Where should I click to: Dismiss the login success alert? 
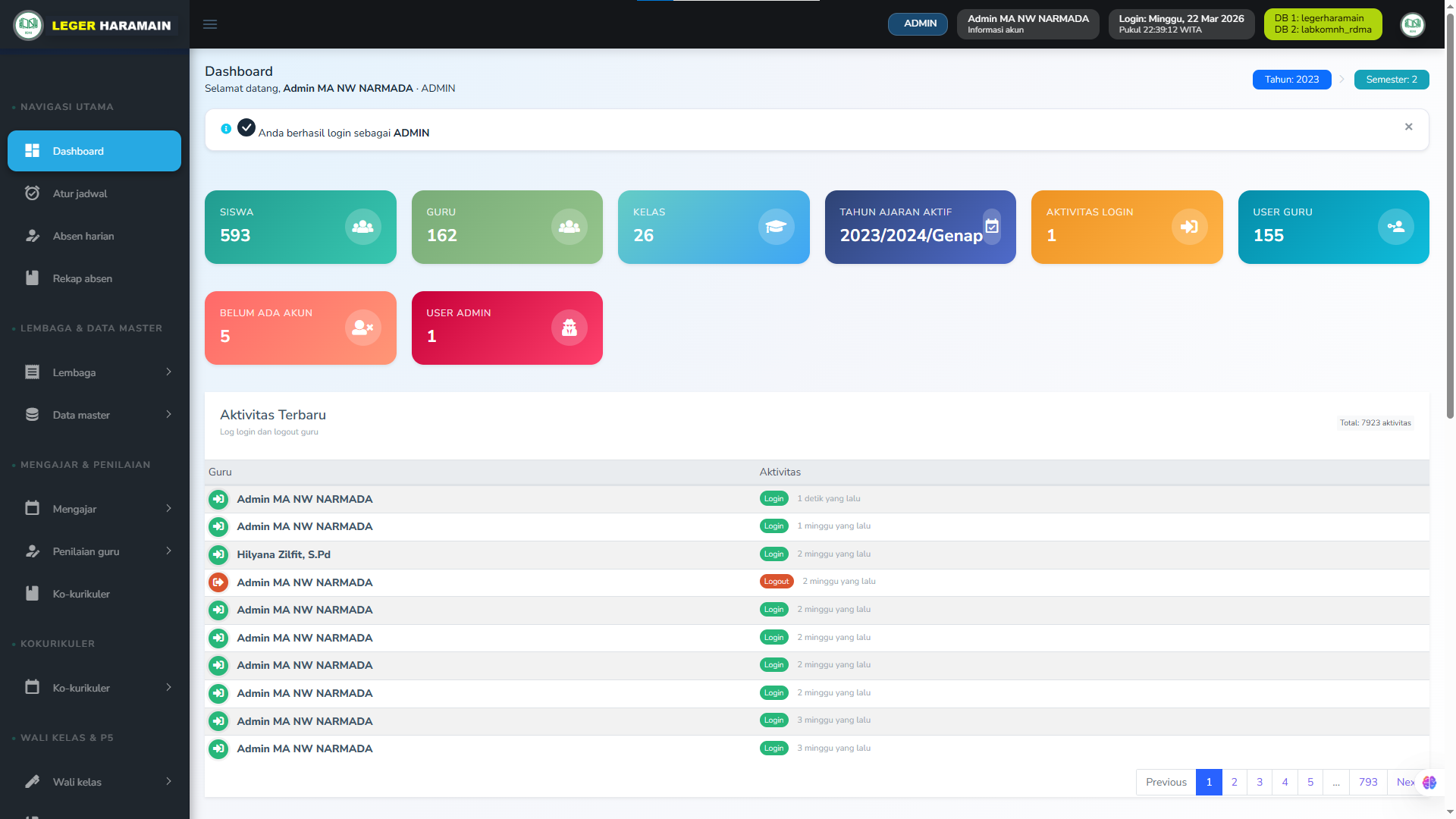point(1408,127)
